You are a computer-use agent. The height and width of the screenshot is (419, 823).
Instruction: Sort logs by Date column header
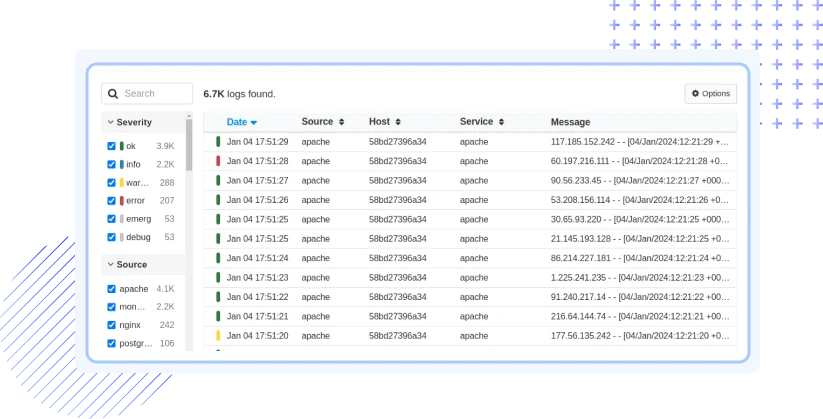[x=237, y=122]
